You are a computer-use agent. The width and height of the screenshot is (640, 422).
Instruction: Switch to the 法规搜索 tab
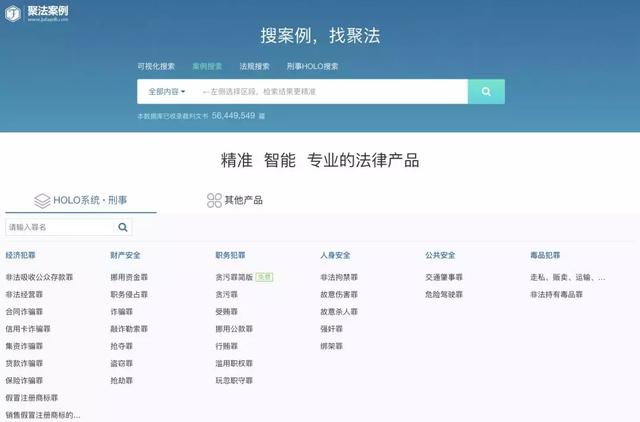click(254, 66)
